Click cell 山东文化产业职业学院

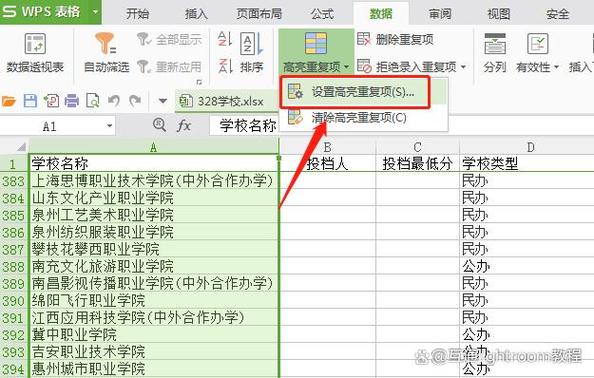153,198
